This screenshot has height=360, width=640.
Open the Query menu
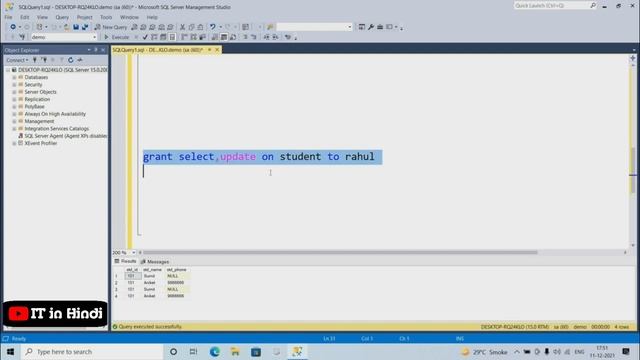click(x=62, y=17)
